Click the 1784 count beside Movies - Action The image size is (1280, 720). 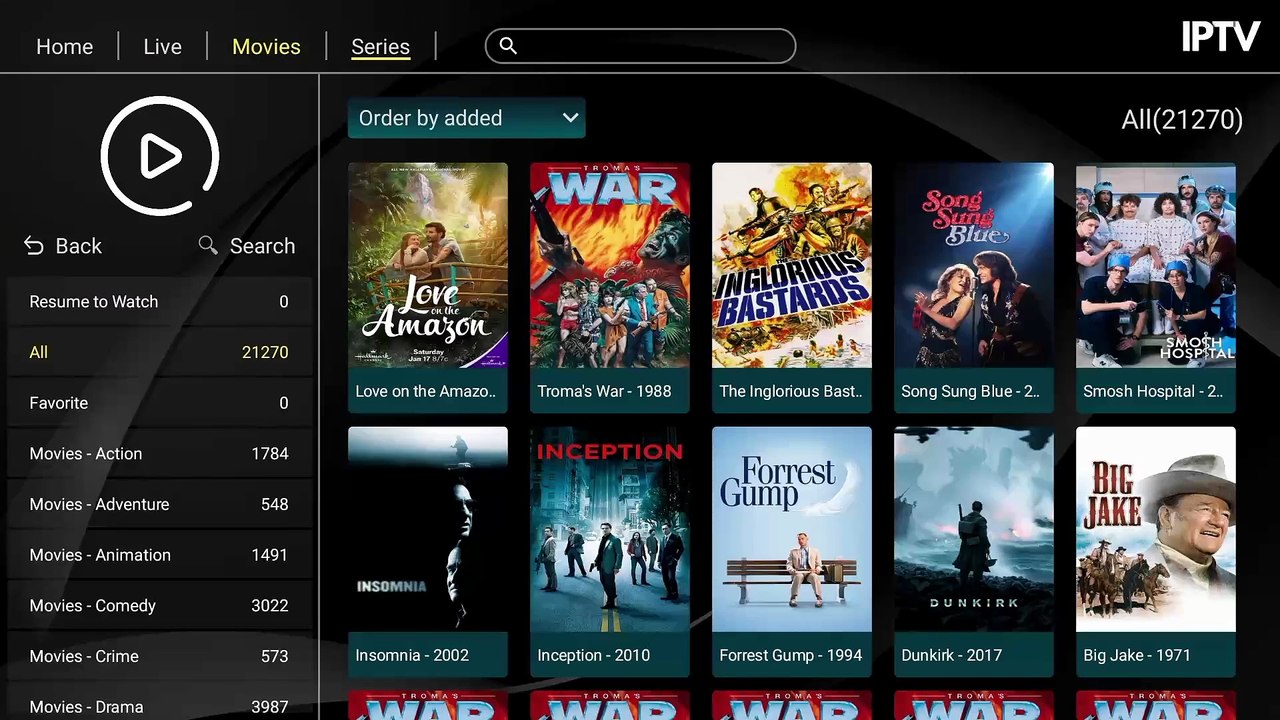click(x=270, y=454)
